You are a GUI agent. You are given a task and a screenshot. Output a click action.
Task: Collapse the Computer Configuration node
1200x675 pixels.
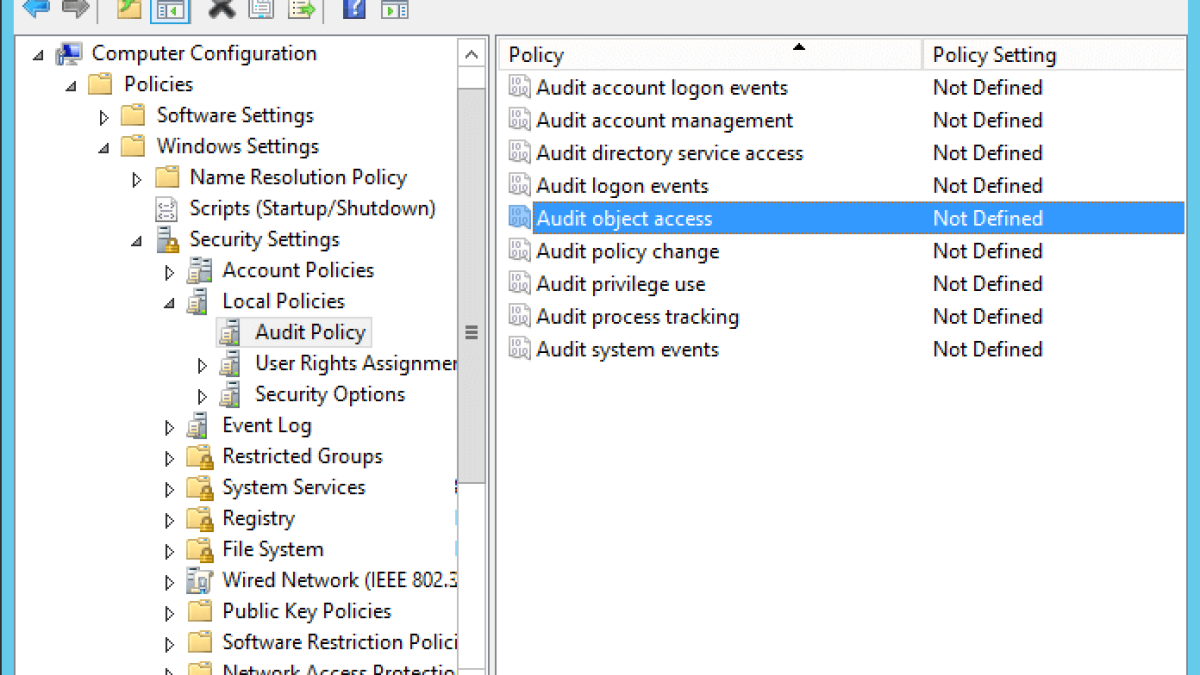click(39, 56)
